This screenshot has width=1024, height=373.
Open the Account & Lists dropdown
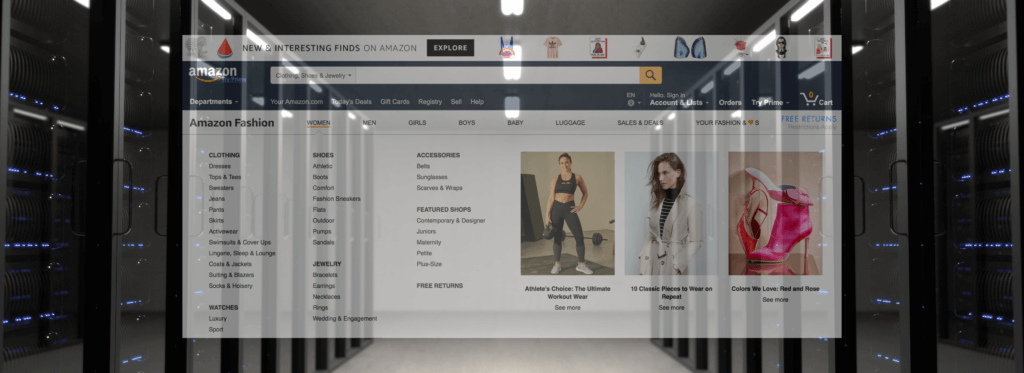coord(679,103)
